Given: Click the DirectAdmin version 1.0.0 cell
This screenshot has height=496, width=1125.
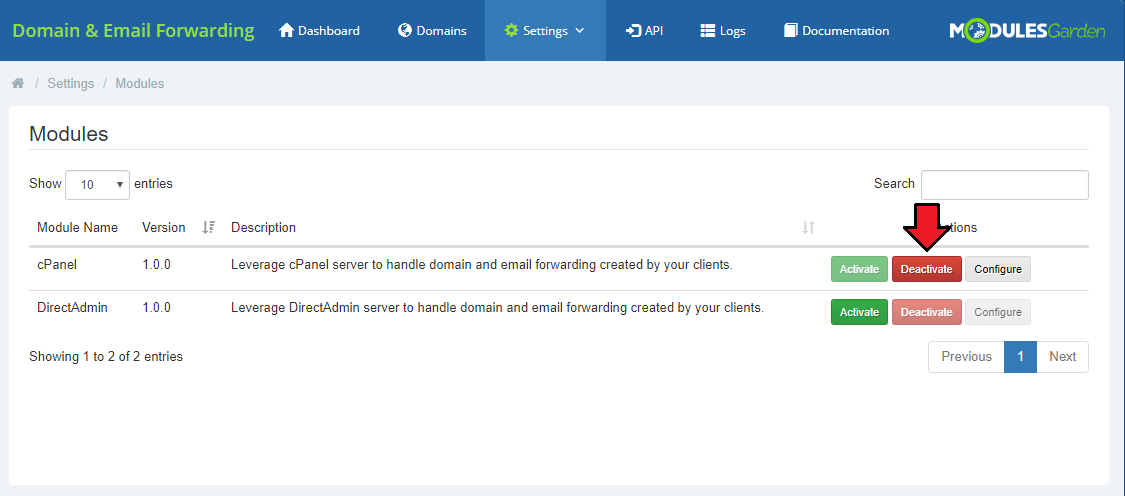Looking at the screenshot, I should coord(156,307).
